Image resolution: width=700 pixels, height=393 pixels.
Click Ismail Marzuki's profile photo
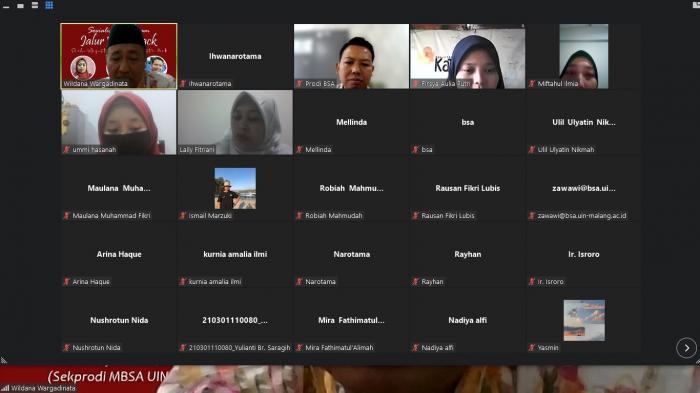tap(235, 188)
